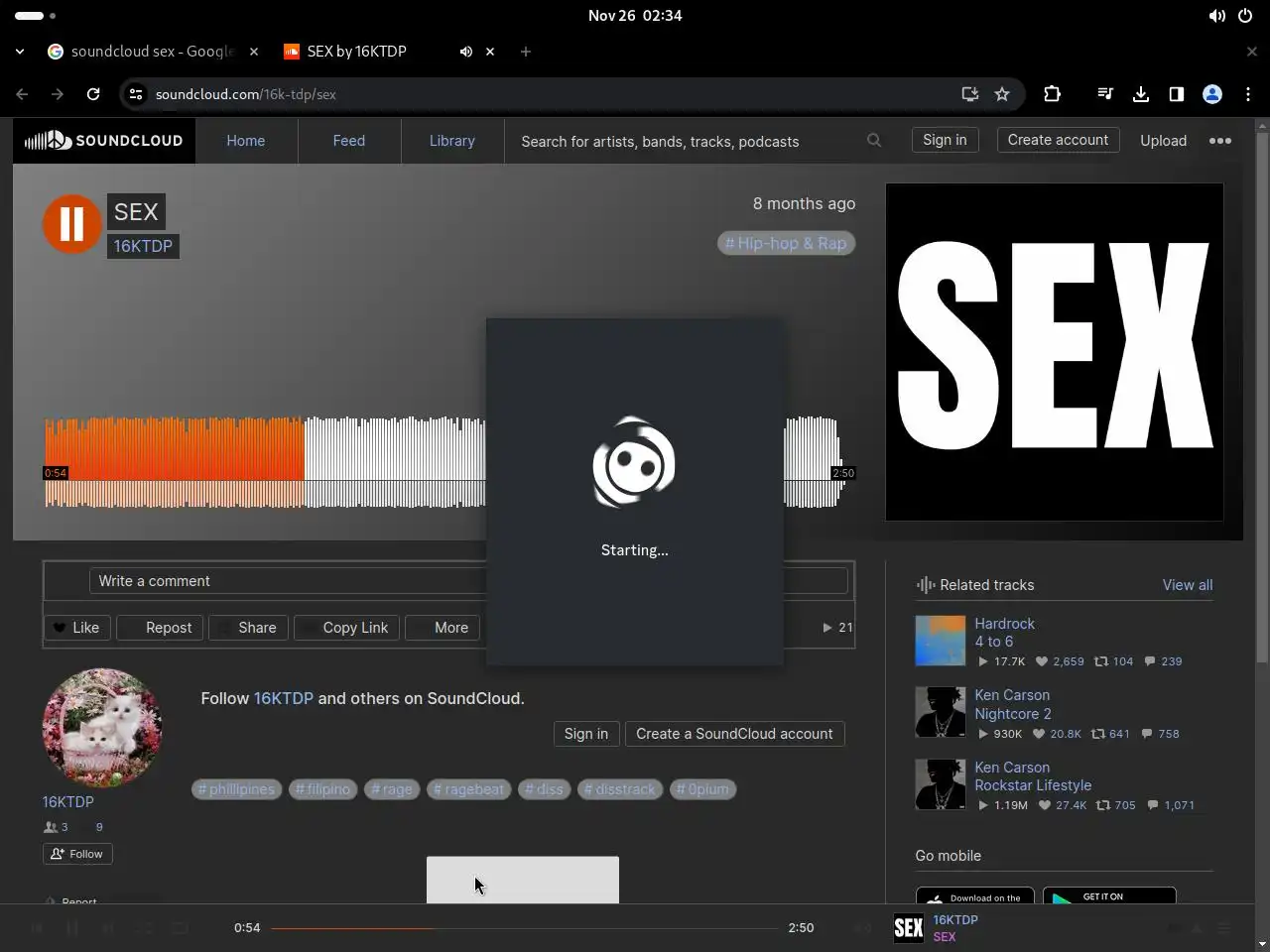Open the Feed navigation tab
1270x952 pixels.
point(349,141)
